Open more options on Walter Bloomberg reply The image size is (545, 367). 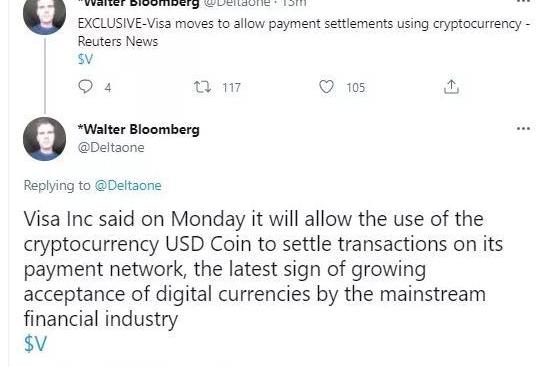coord(523,129)
